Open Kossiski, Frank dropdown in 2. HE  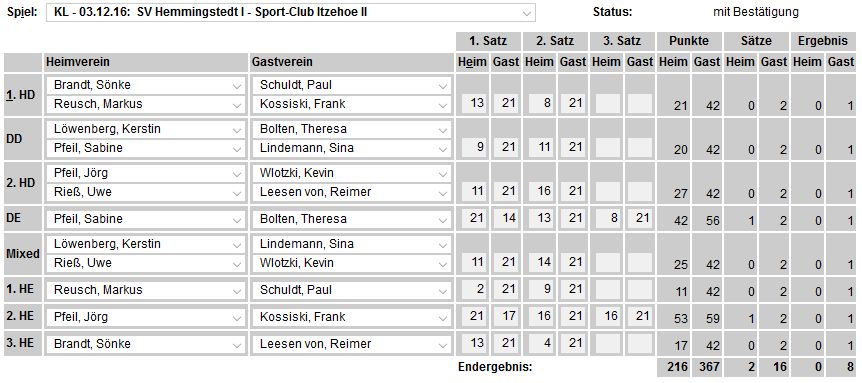(x=351, y=317)
